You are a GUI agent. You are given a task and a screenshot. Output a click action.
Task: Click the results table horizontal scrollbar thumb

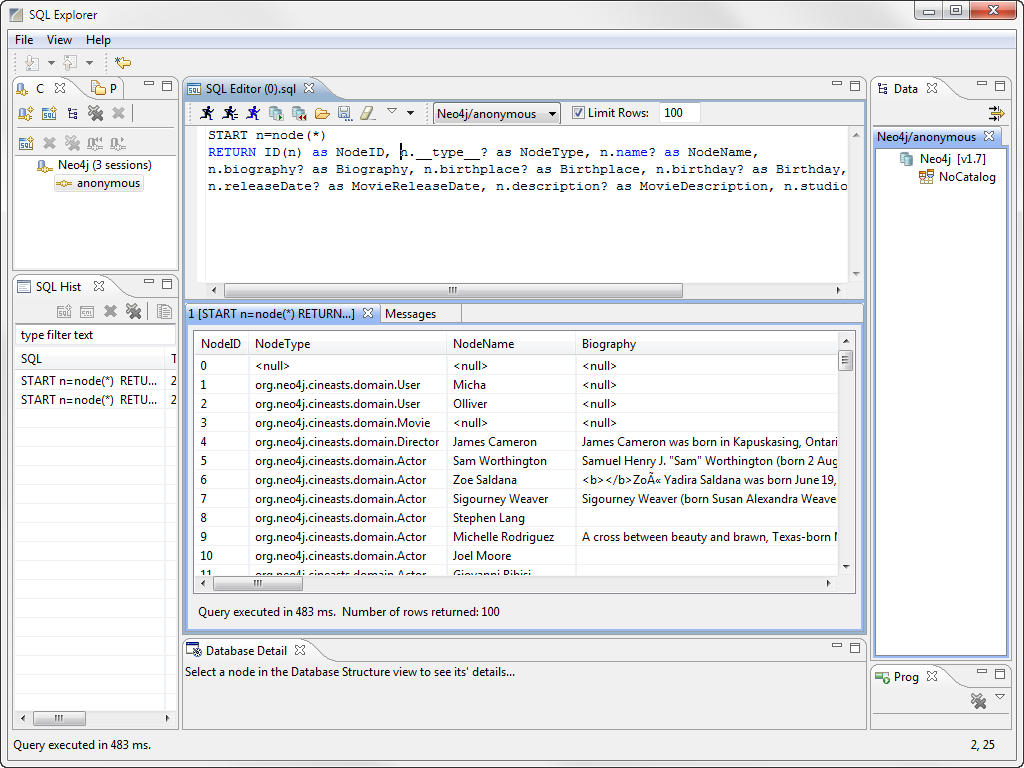[x=257, y=583]
